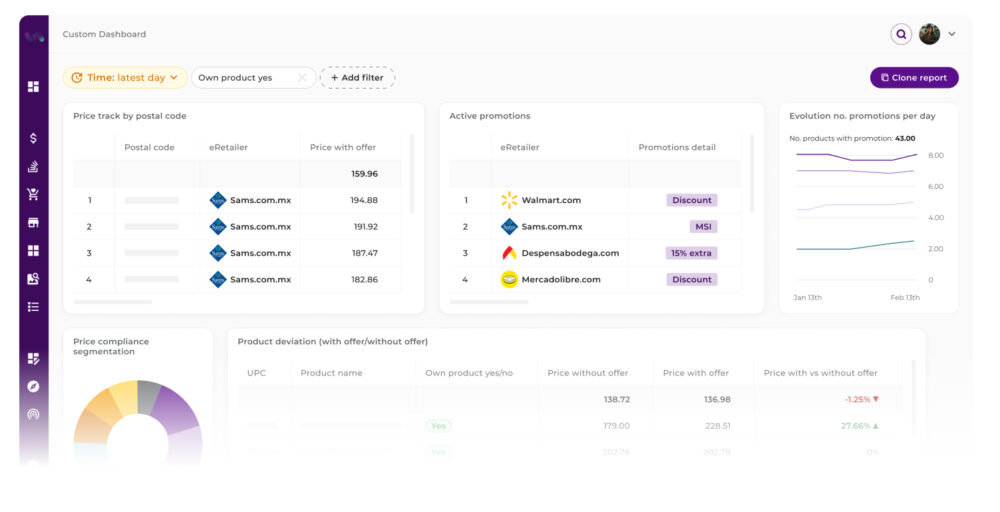
Task: Open the compass explore section in the sidebar
Action: 33,386
